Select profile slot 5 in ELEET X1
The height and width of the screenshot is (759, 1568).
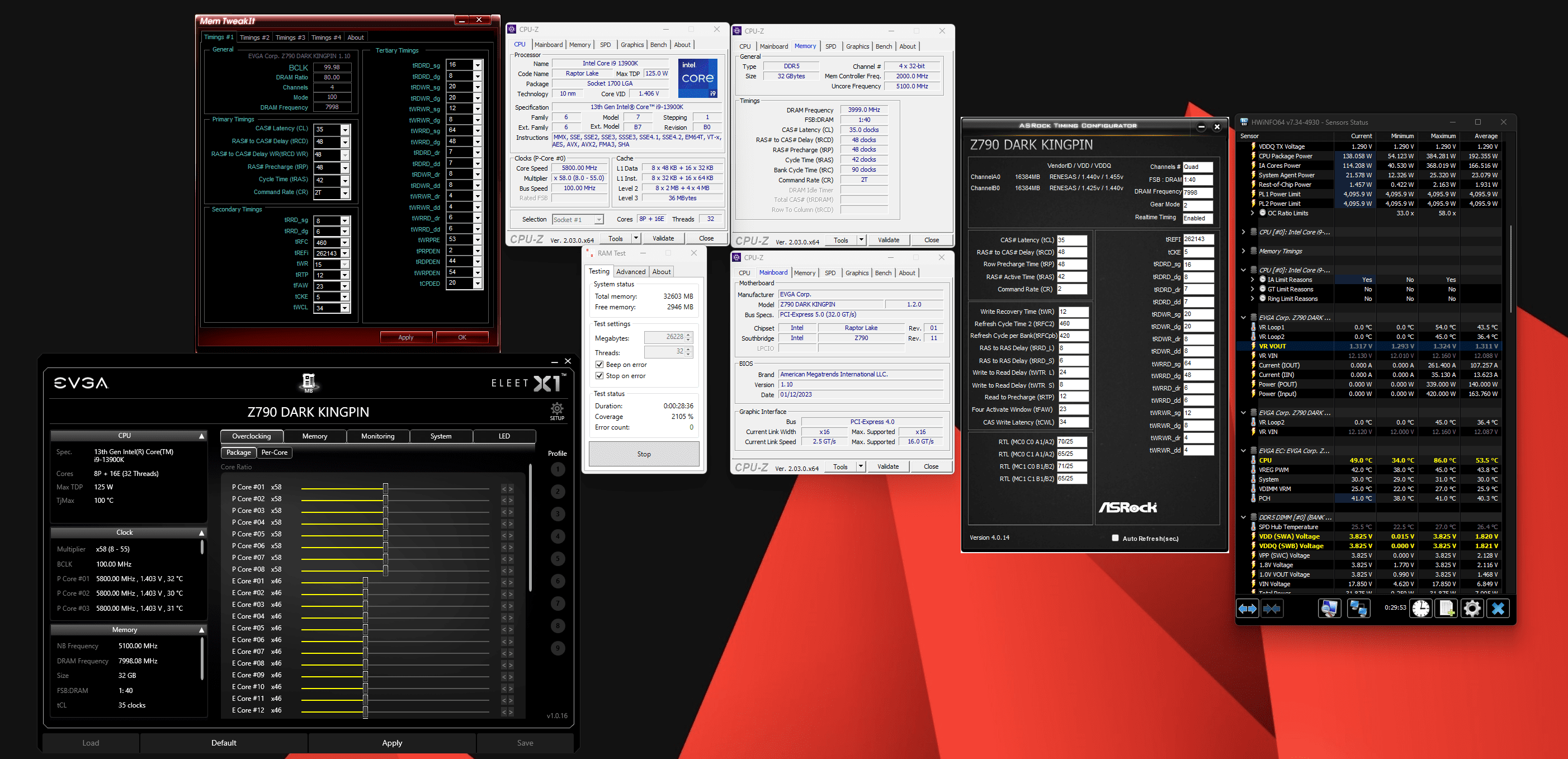[558, 559]
